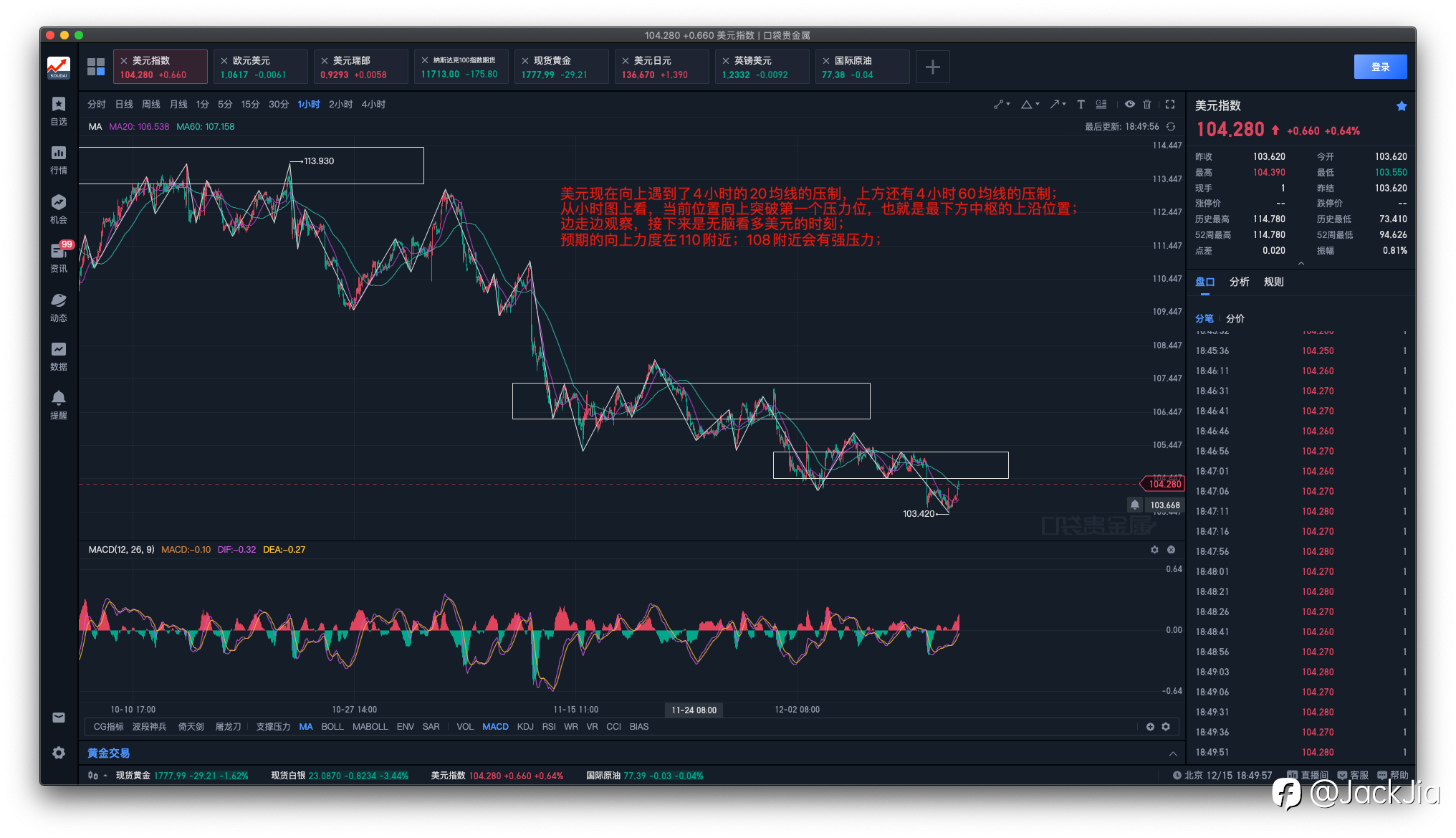Viewport: 1456px width, 838px height.
Task: Favorite 美元指数 with the star icon
Action: click(1402, 106)
